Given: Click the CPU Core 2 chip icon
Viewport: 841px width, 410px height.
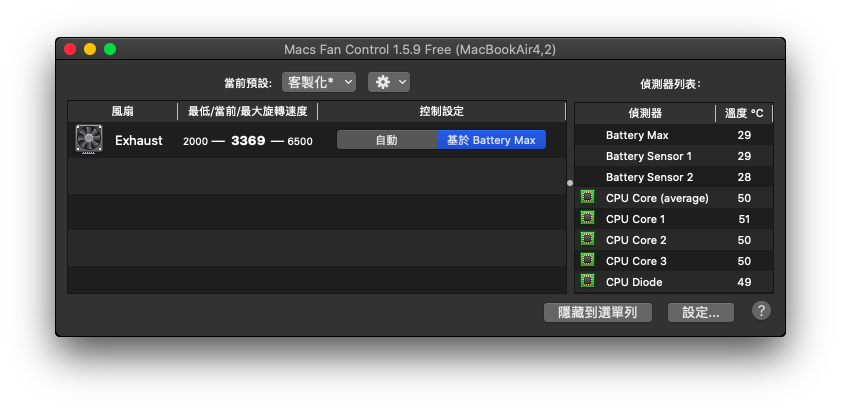Looking at the screenshot, I should click(x=587, y=240).
